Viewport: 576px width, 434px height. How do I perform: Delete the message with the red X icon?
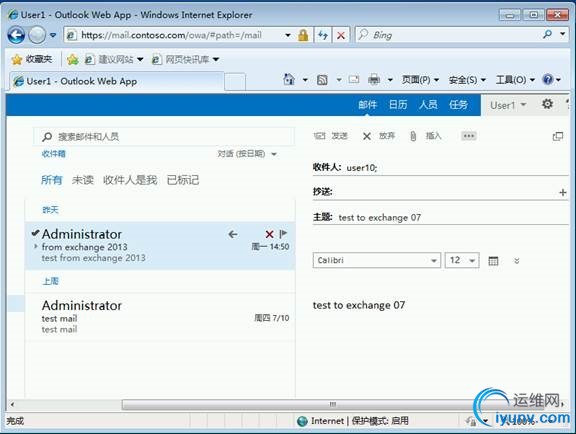[269, 234]
